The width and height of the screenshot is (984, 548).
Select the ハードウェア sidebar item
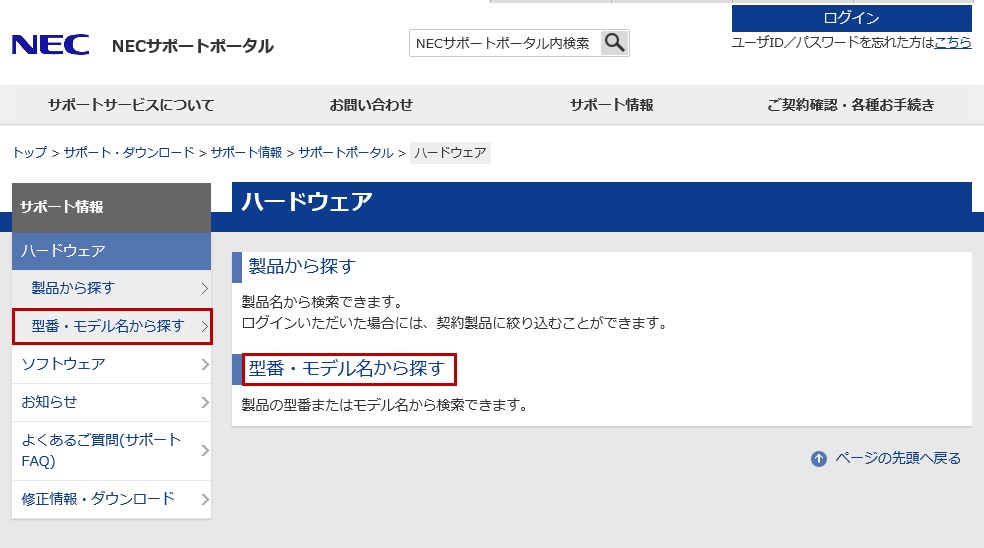coord(111,251)
